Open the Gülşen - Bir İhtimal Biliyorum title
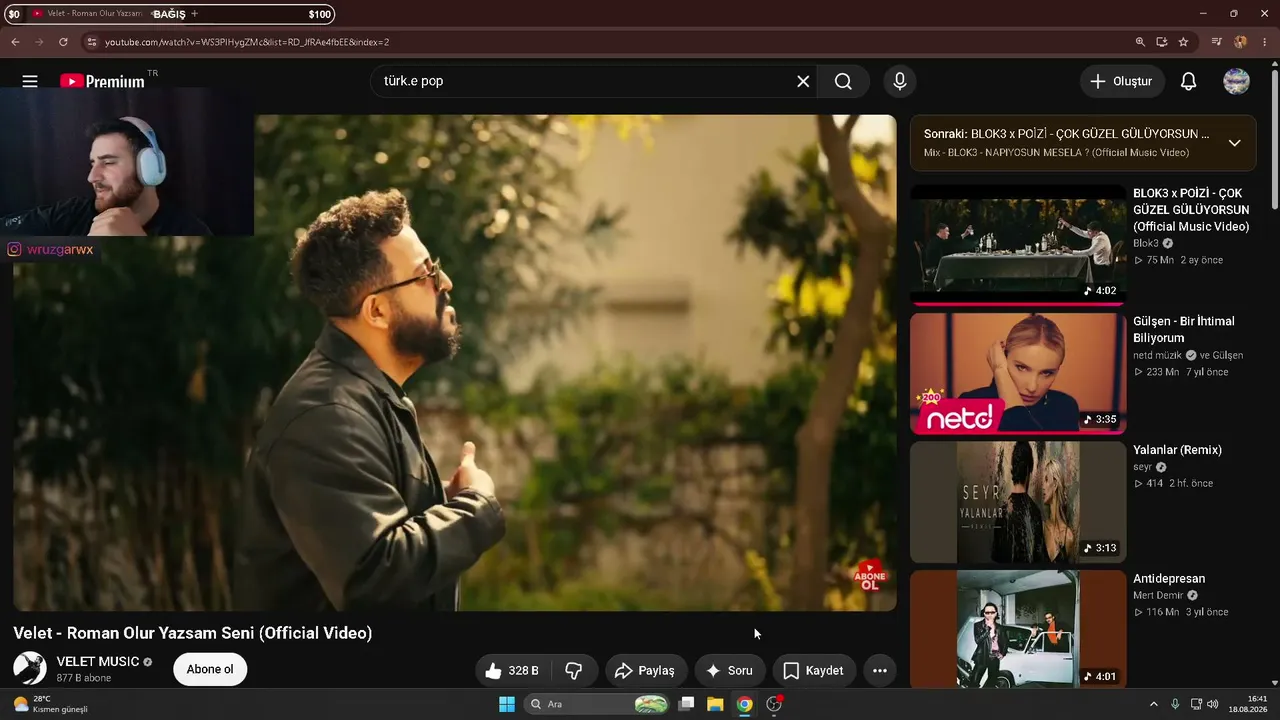Screen dimensions: 1280x720 [x=1184, y=330]
